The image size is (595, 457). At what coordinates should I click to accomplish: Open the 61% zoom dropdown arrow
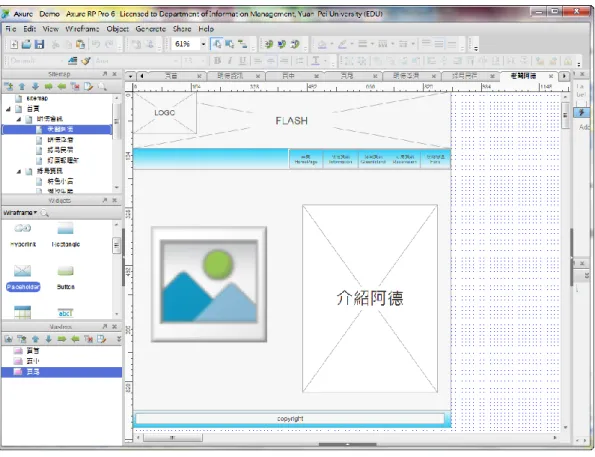(203, 44)
